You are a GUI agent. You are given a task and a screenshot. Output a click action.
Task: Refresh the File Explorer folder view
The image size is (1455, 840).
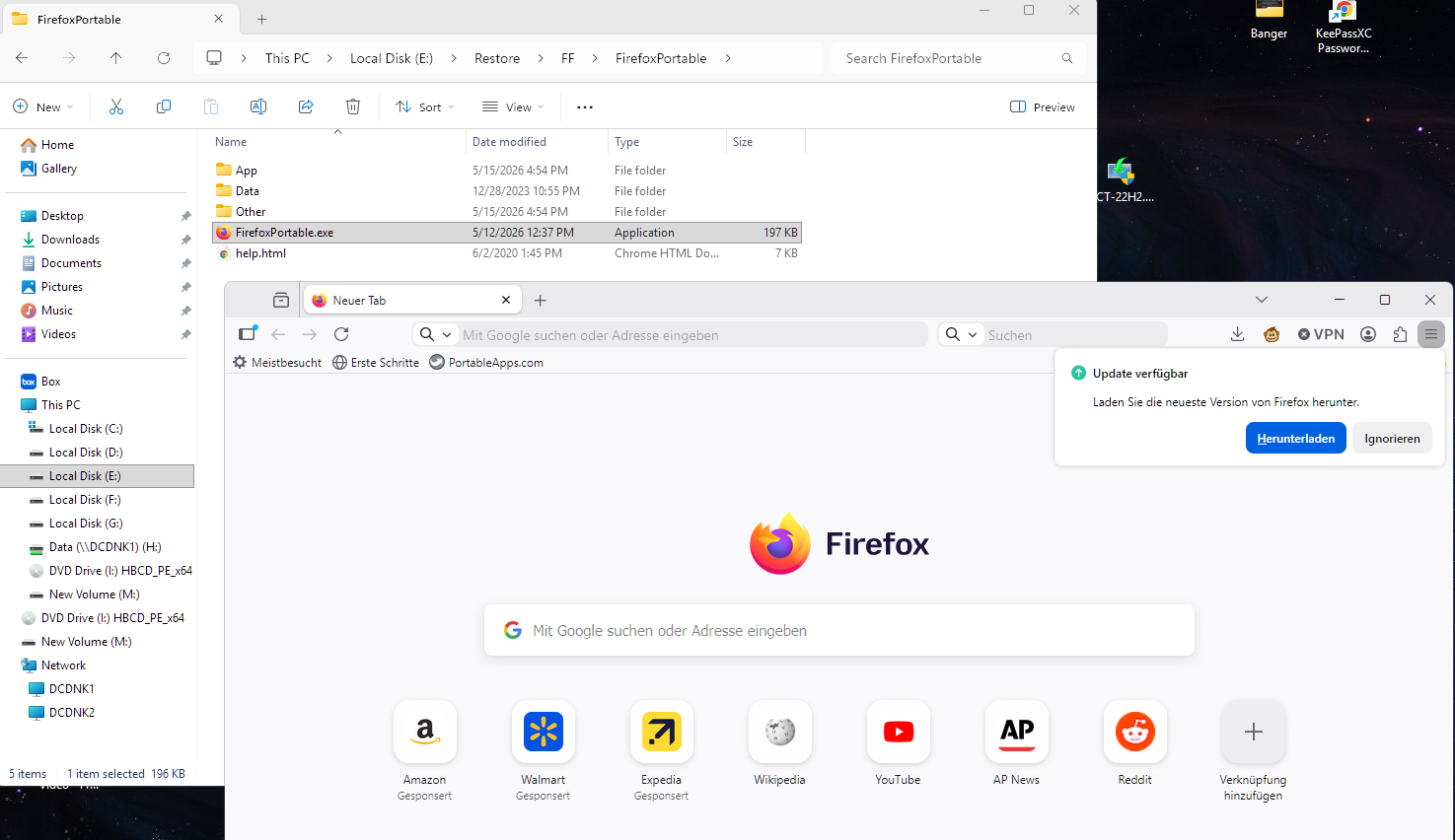coord(164,58)
